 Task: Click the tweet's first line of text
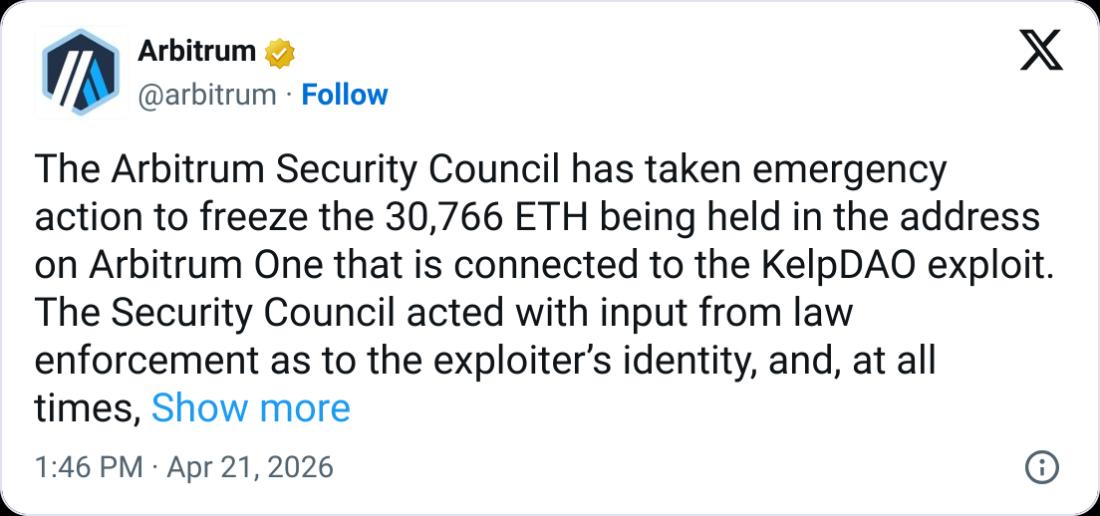(490, 171)
